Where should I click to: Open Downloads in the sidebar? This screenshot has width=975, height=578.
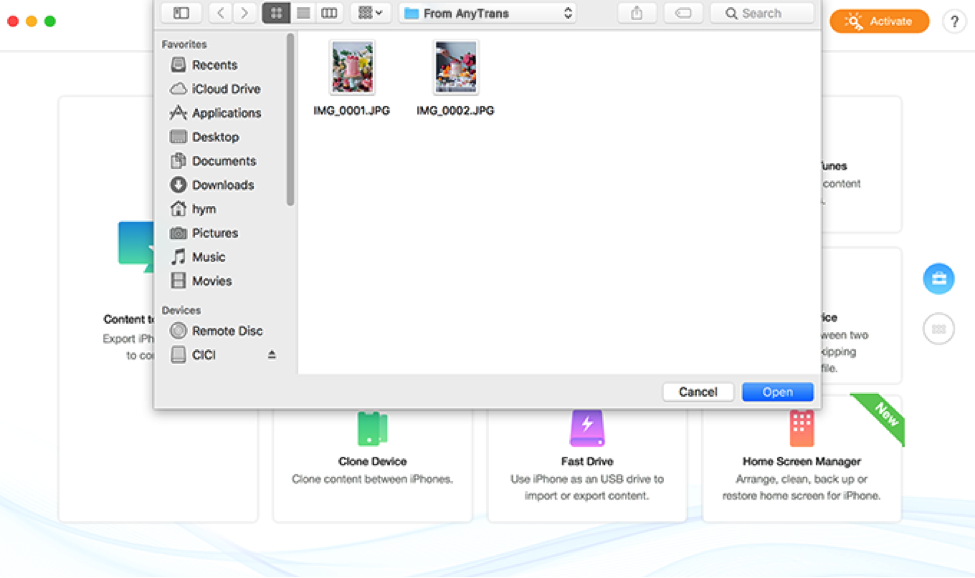[222, 185]
